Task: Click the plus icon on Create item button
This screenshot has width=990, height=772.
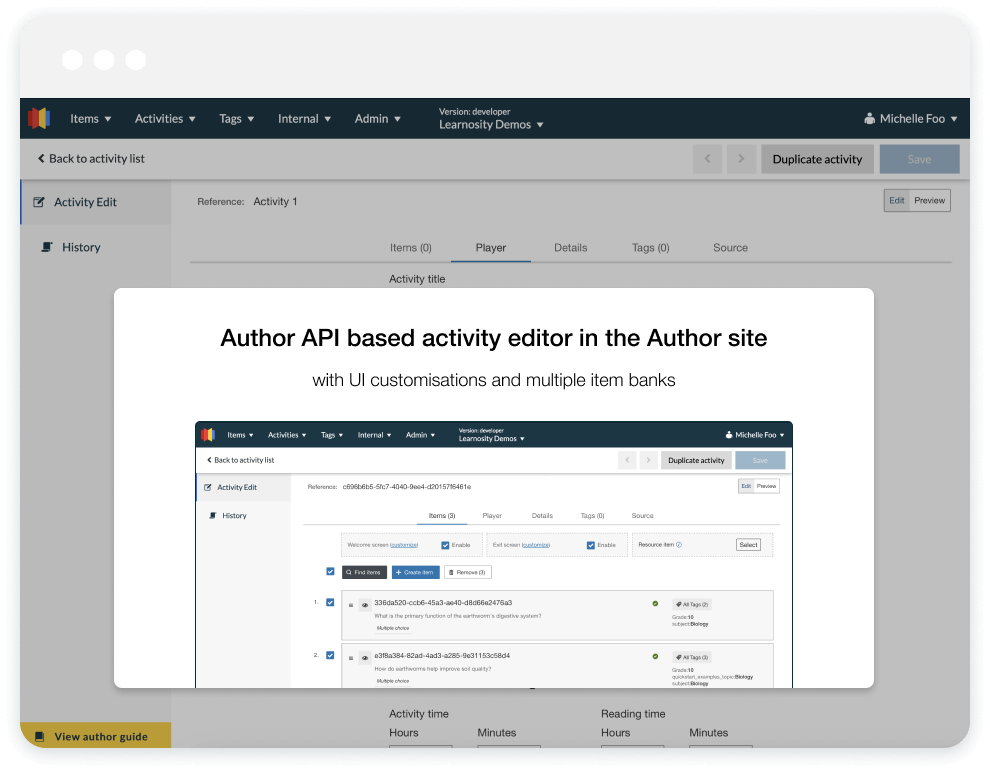Action: 398,572
